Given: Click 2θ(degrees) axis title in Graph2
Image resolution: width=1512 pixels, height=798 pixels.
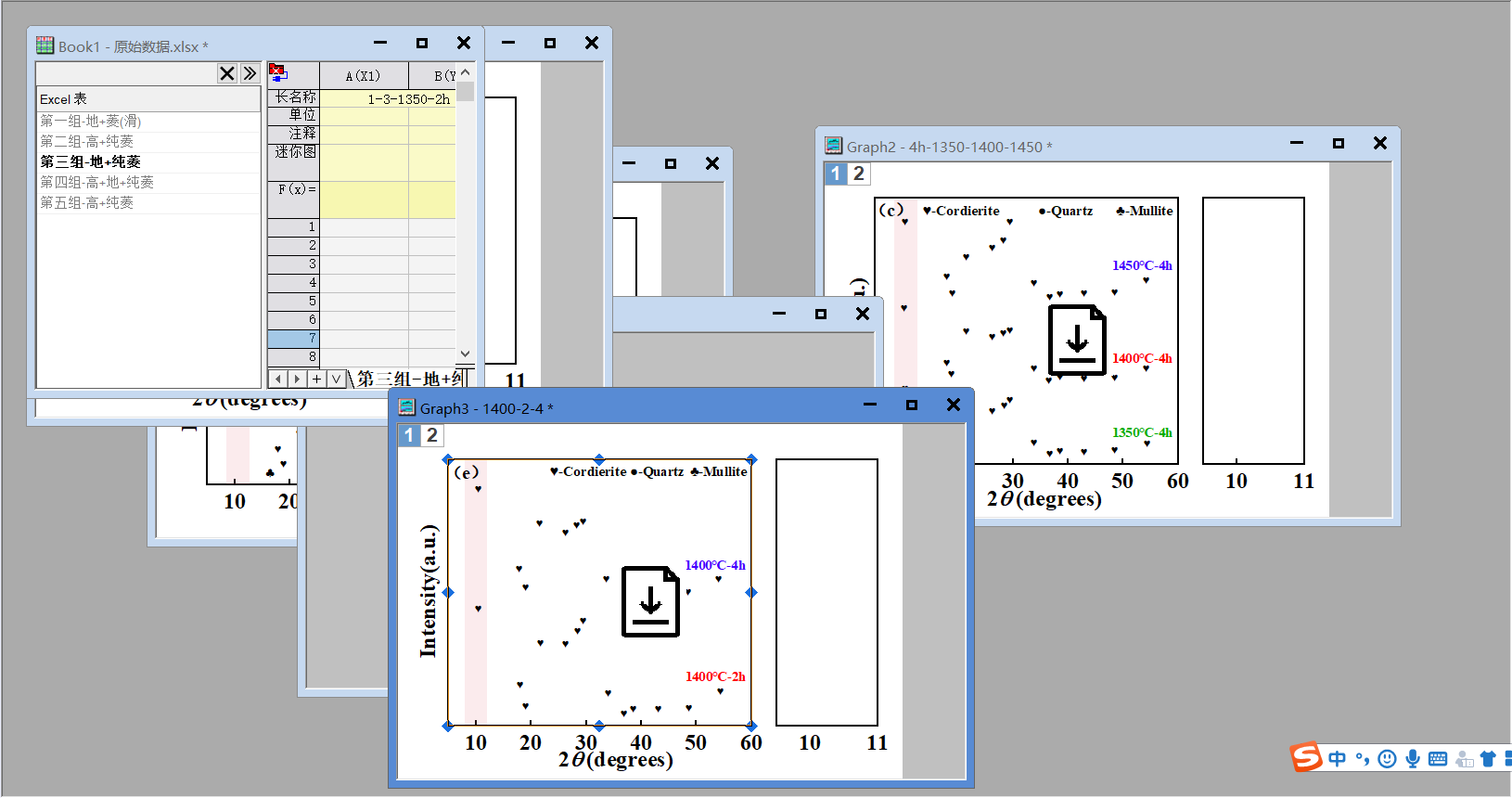Looking at the screenshot, I should point(1044,498).
